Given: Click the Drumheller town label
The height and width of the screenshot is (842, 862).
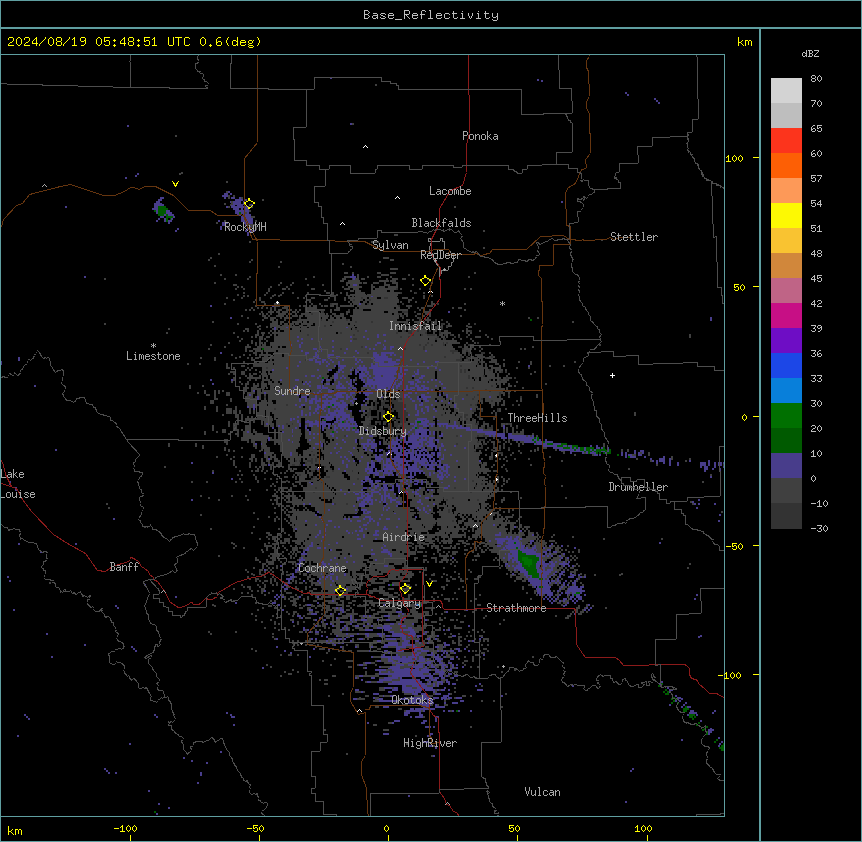Looking at the screenshot, I should [x=638, y=487].
